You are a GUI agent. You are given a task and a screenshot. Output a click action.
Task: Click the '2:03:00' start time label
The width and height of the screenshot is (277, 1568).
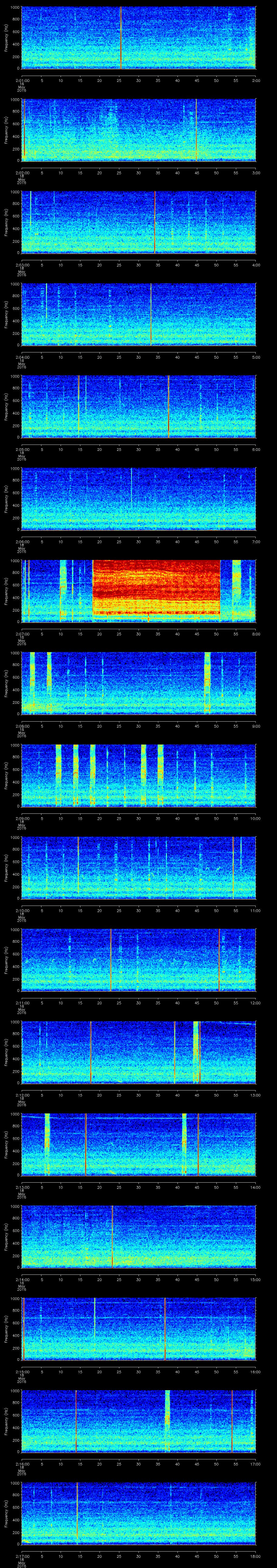click(x=22, y=265)
